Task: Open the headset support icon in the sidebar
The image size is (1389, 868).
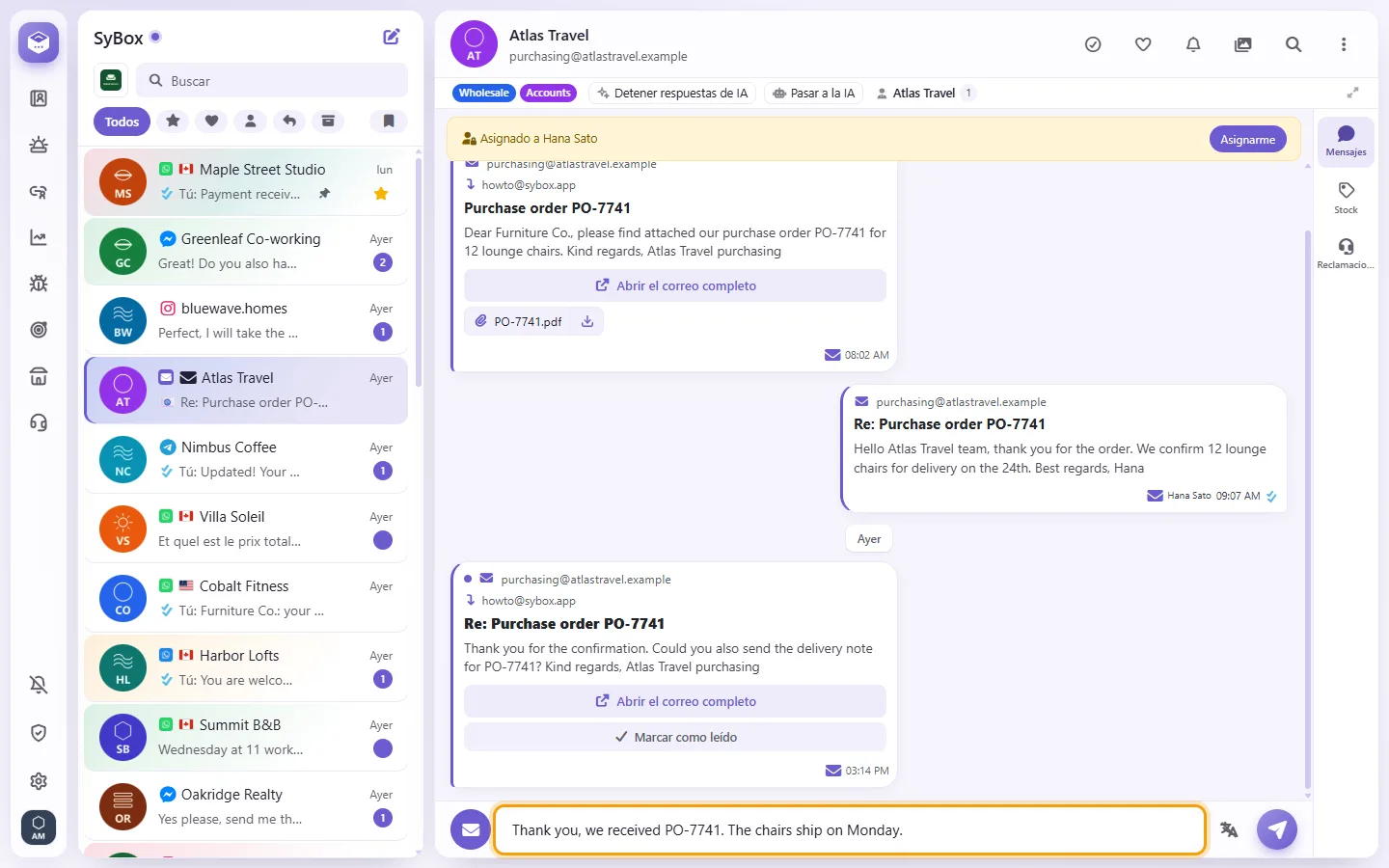Action: pos(39,422)
